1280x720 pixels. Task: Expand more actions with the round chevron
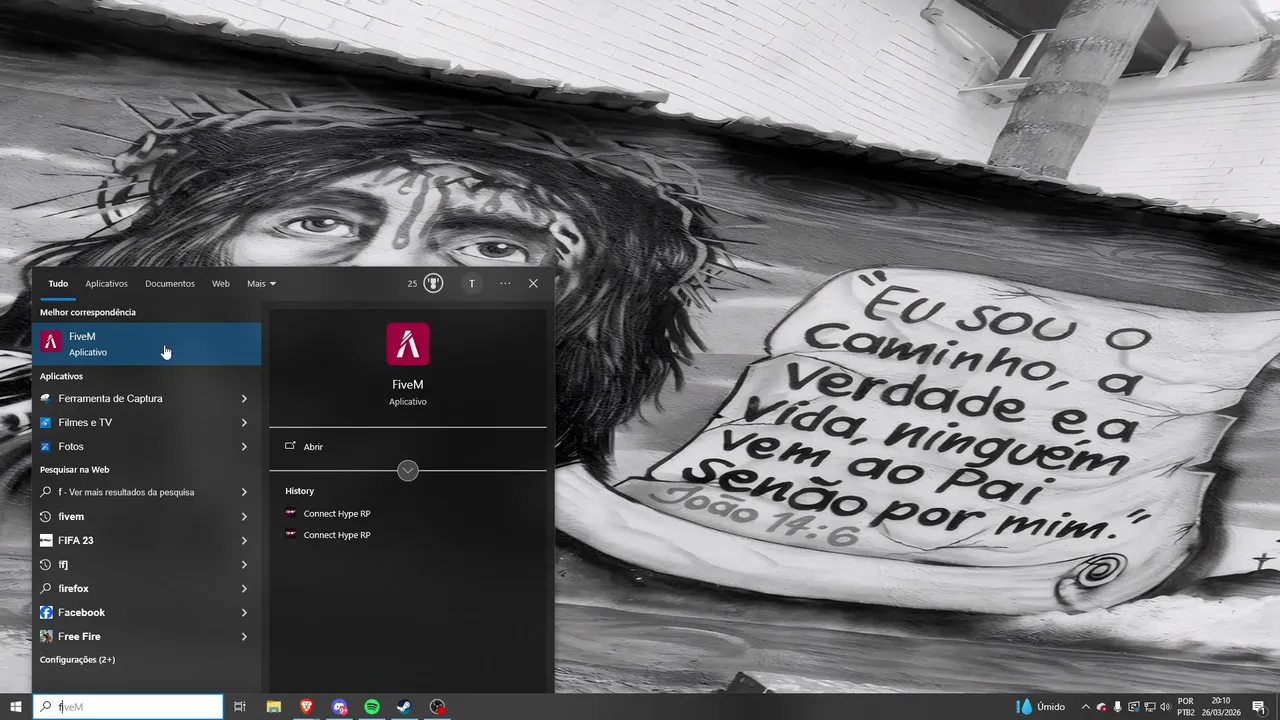coord(408,470)
